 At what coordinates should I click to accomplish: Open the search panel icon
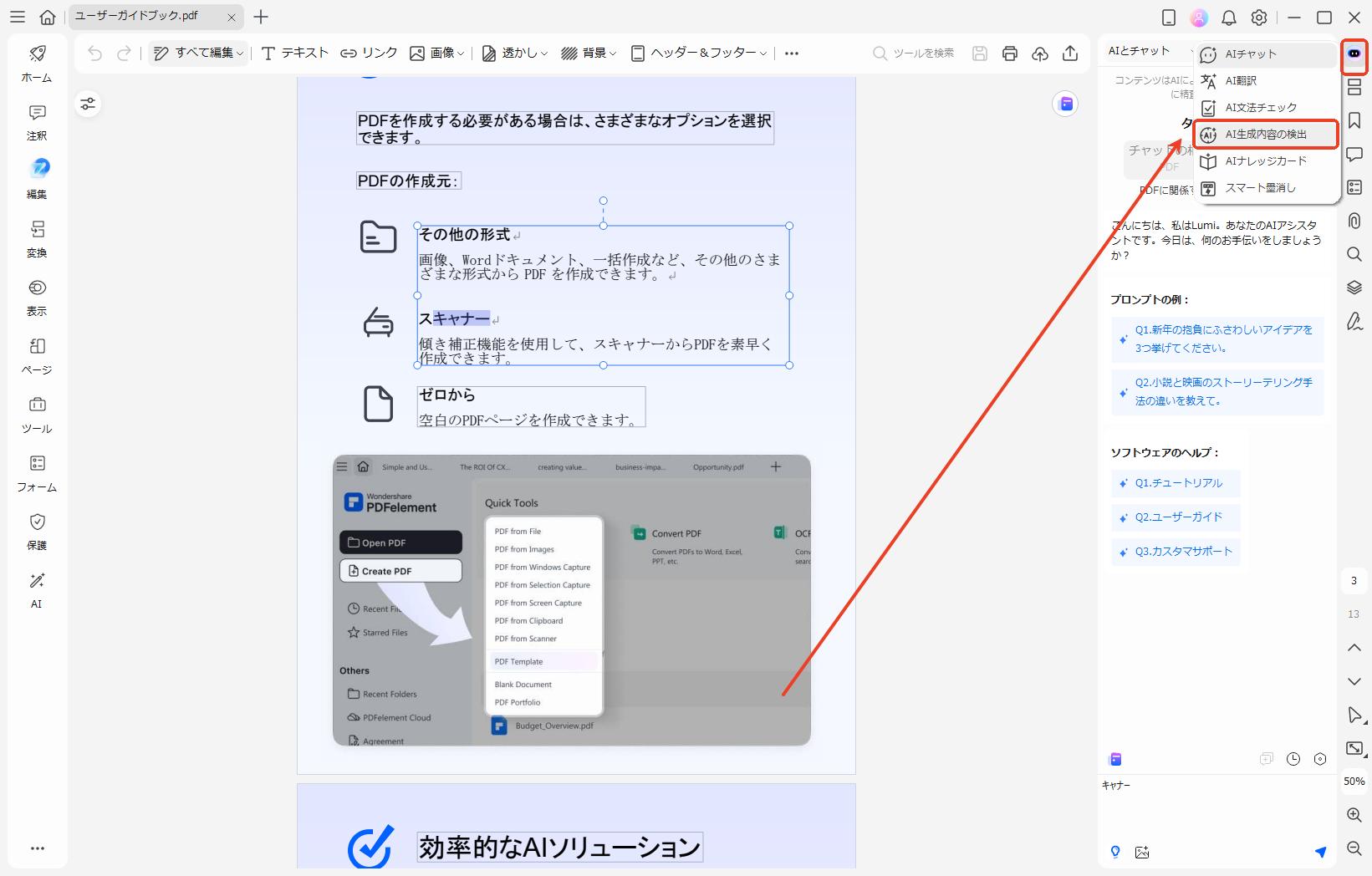[1354, 254]
